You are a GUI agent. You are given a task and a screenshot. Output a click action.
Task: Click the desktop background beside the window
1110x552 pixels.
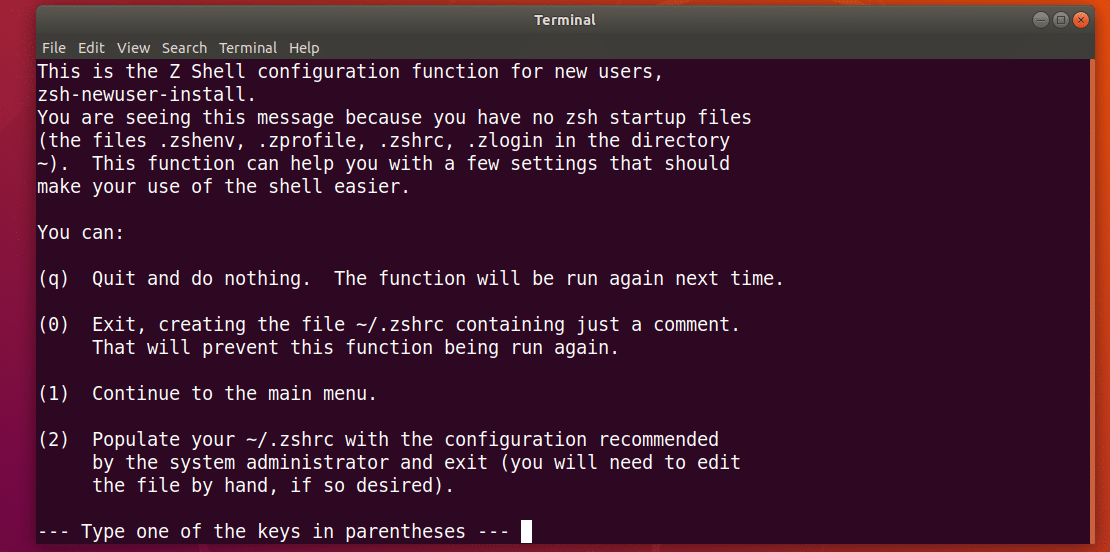click(x=17, y=300)
